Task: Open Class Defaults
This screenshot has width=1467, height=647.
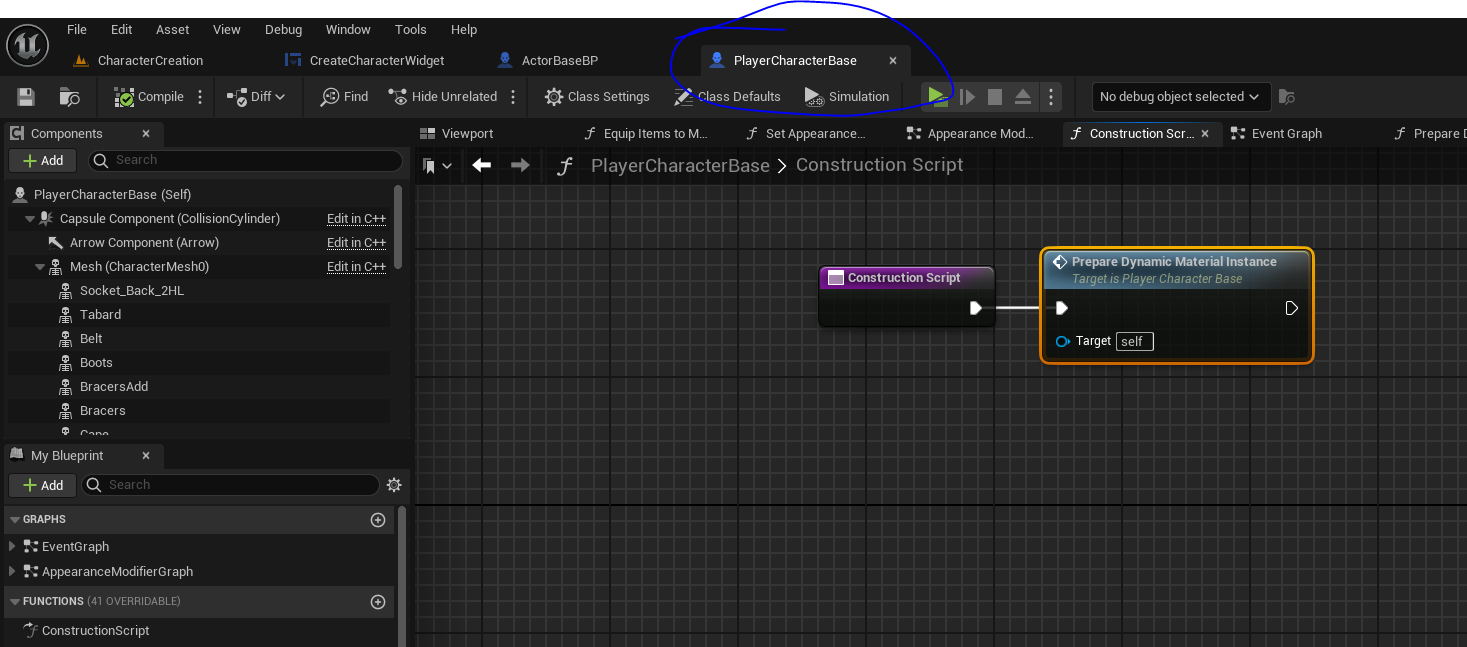Action: pos(727,97)
